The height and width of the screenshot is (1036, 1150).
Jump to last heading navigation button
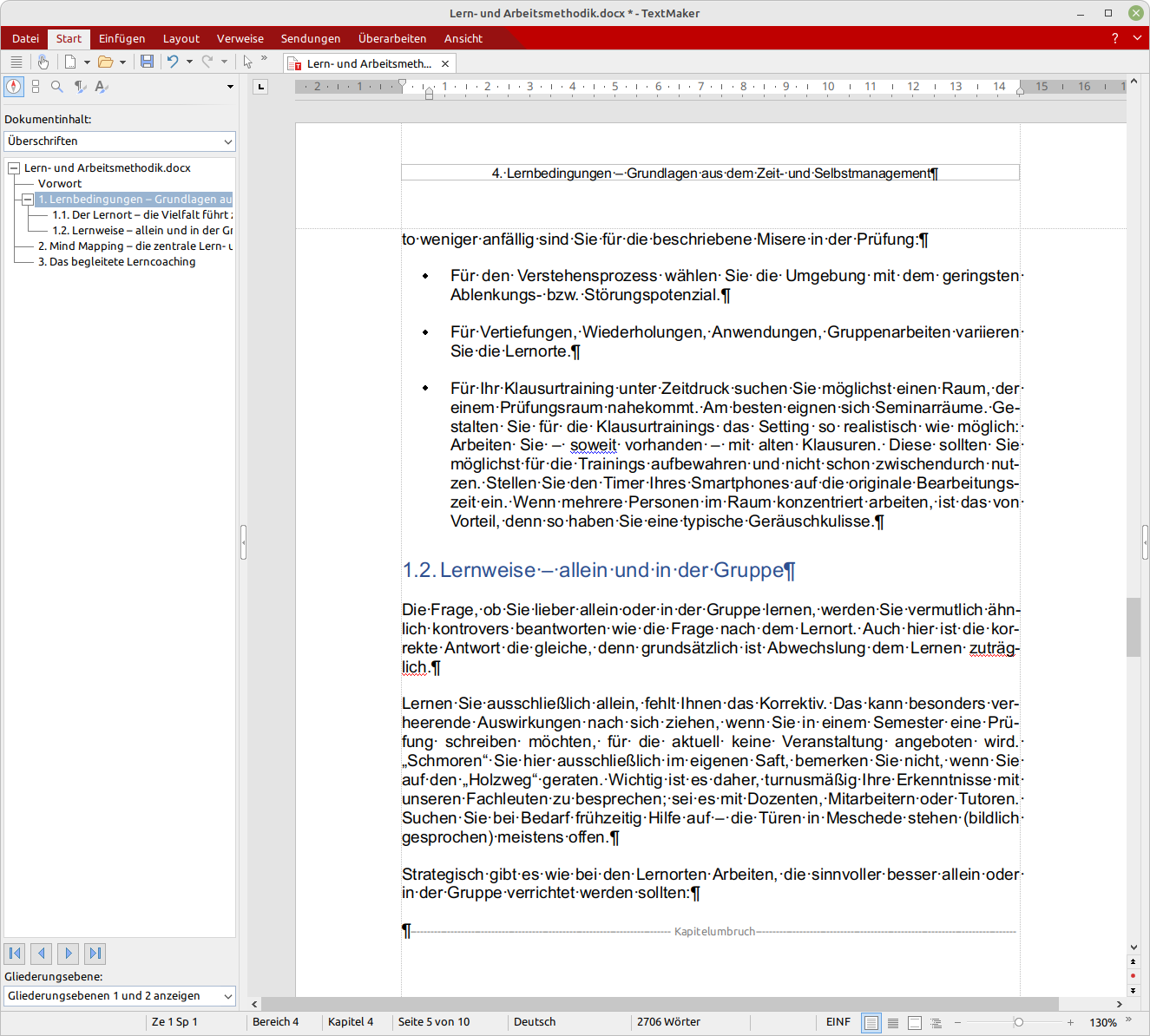pos(95,954)
